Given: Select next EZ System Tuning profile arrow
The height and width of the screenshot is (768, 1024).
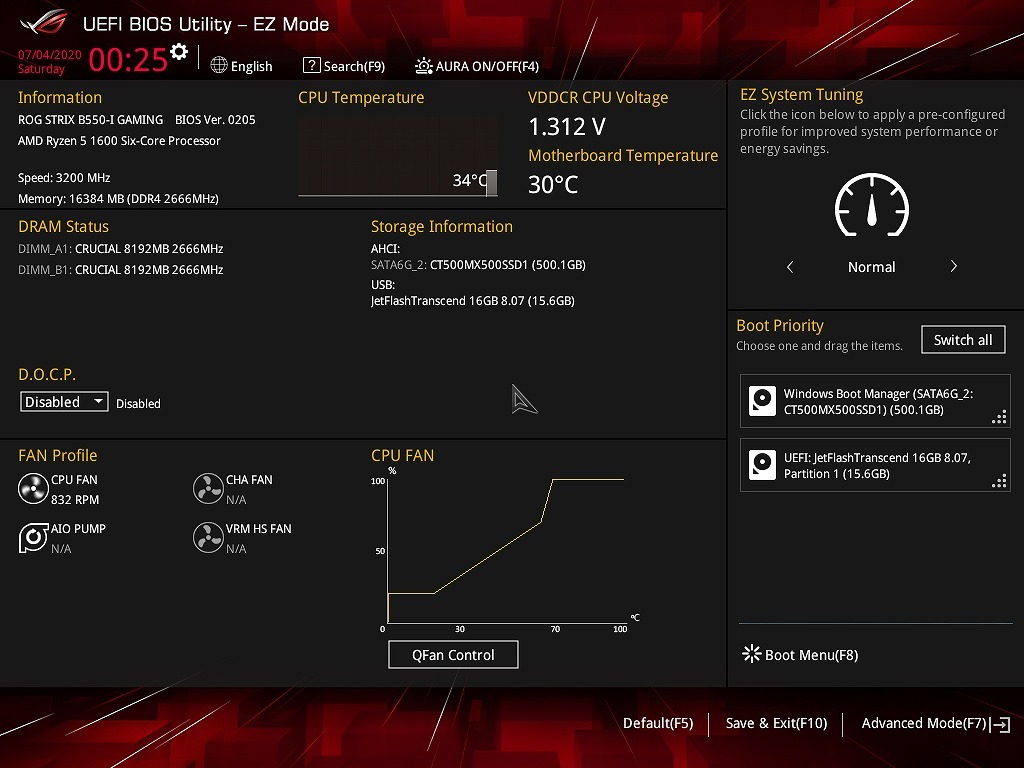Looking at the screenshot, I should [953, 266].
